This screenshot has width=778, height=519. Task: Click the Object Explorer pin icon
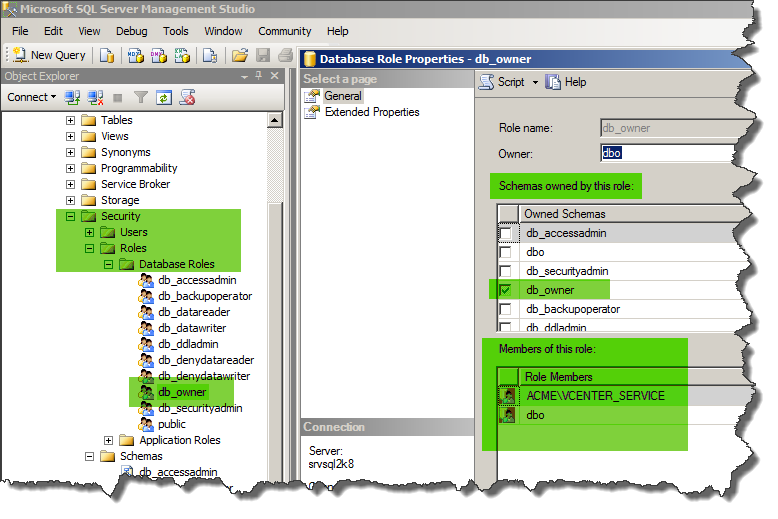(x=259, y=75)
